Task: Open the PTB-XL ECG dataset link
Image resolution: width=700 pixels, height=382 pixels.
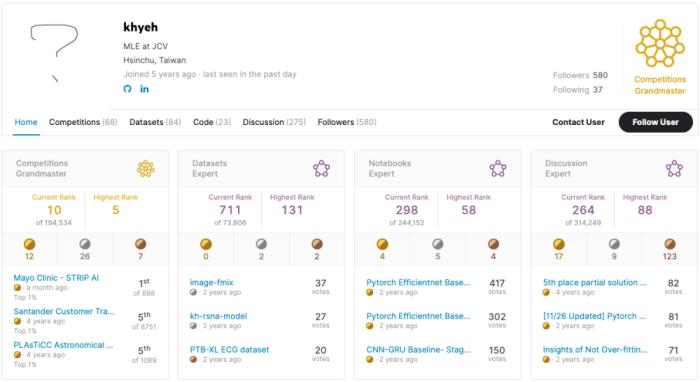Action: [229, 349]
